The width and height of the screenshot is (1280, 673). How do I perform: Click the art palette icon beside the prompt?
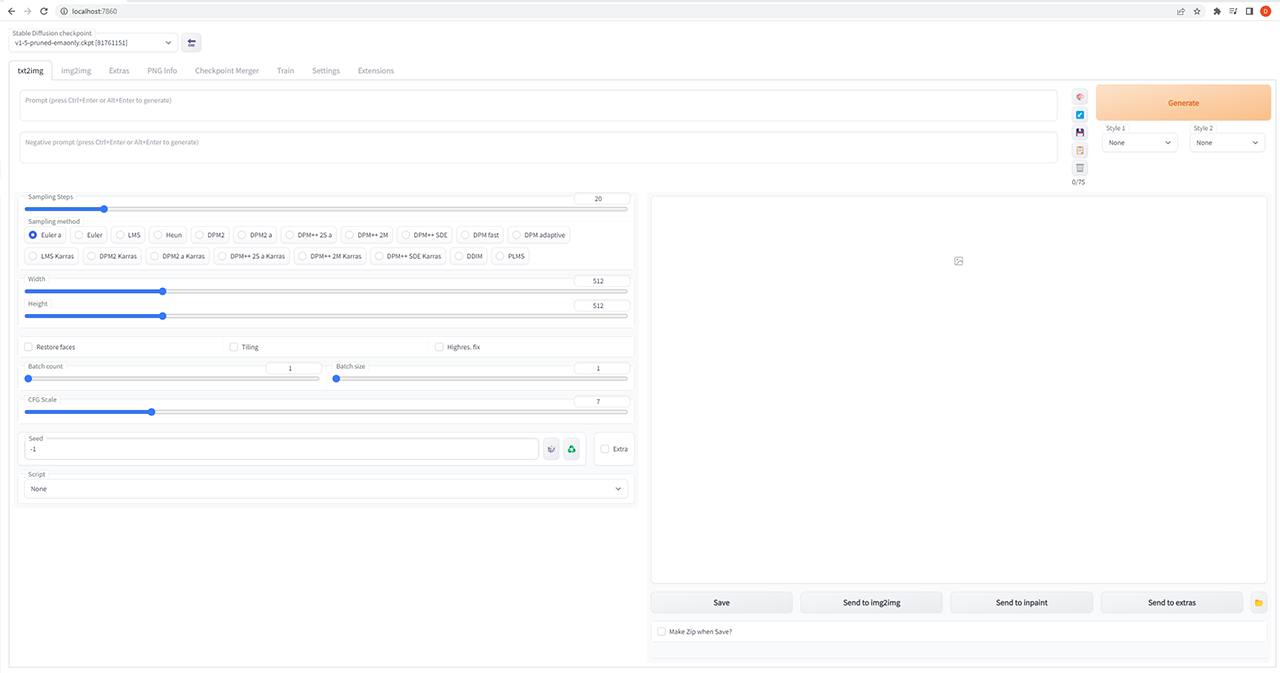pyautogui.click(x=1080, y=97)
